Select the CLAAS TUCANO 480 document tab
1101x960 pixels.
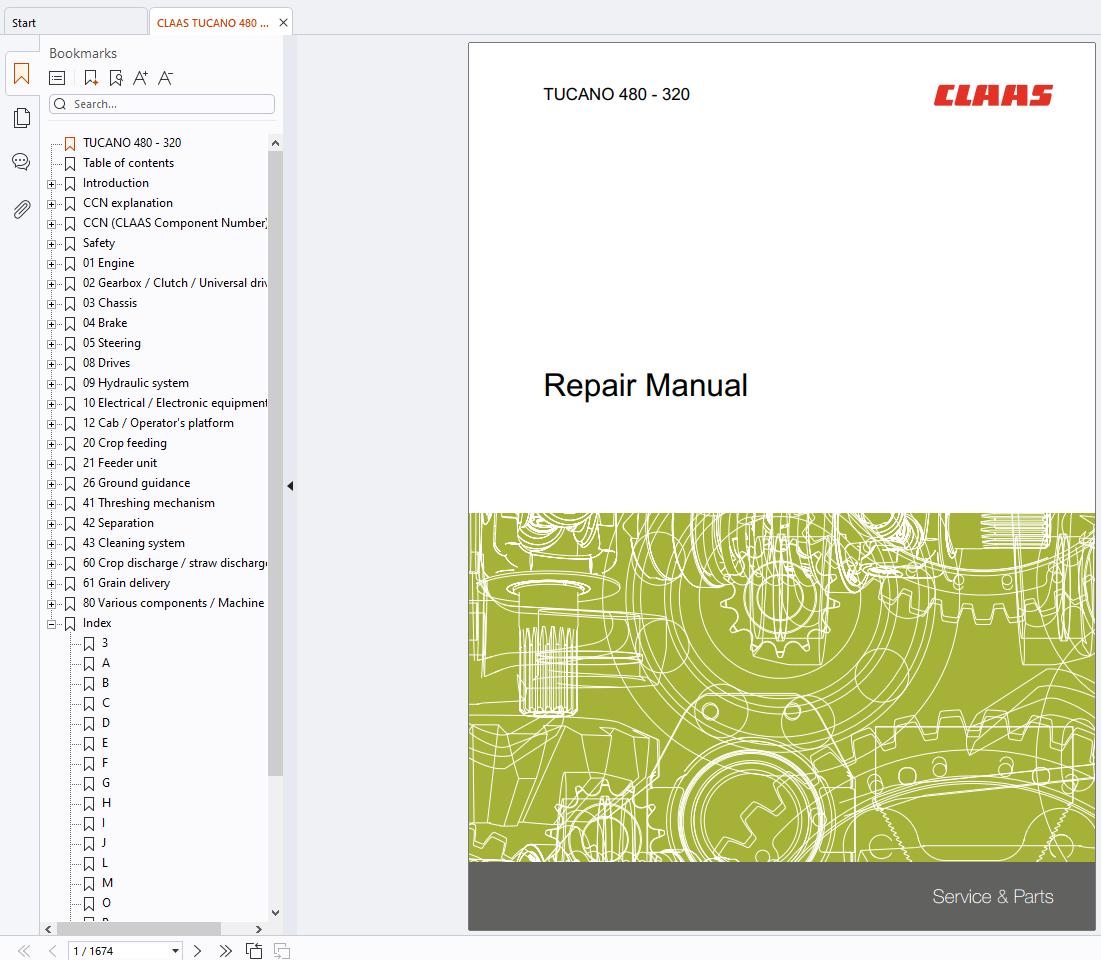click(x=212, y=23)
